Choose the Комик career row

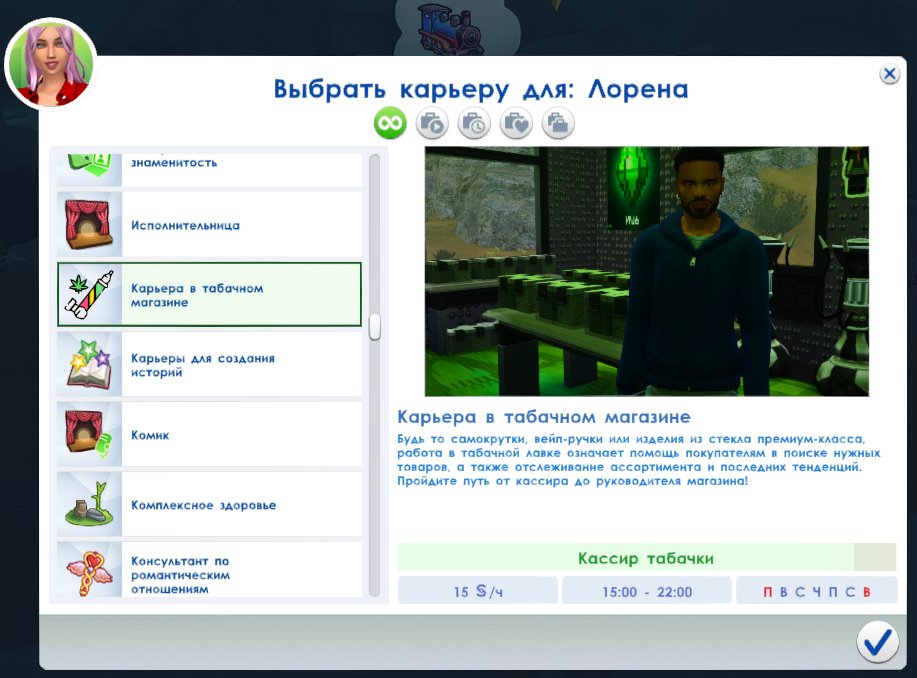[x=209, y=434]
